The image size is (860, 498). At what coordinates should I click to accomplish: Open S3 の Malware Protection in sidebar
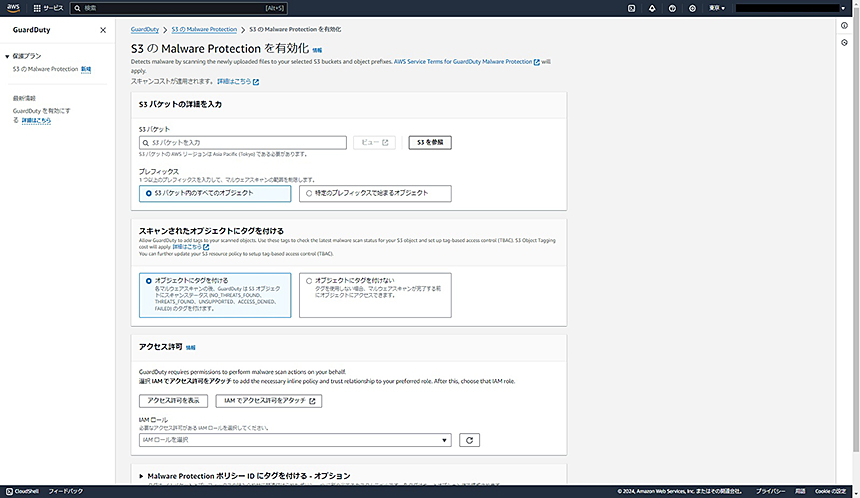[46, 69]
